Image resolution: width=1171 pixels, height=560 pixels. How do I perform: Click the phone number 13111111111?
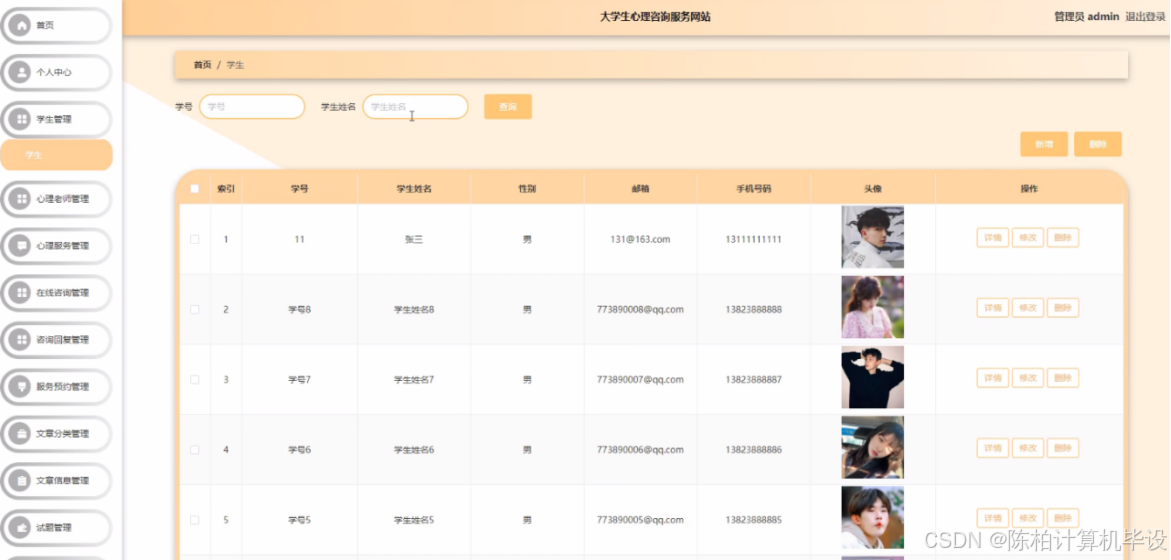754,240
